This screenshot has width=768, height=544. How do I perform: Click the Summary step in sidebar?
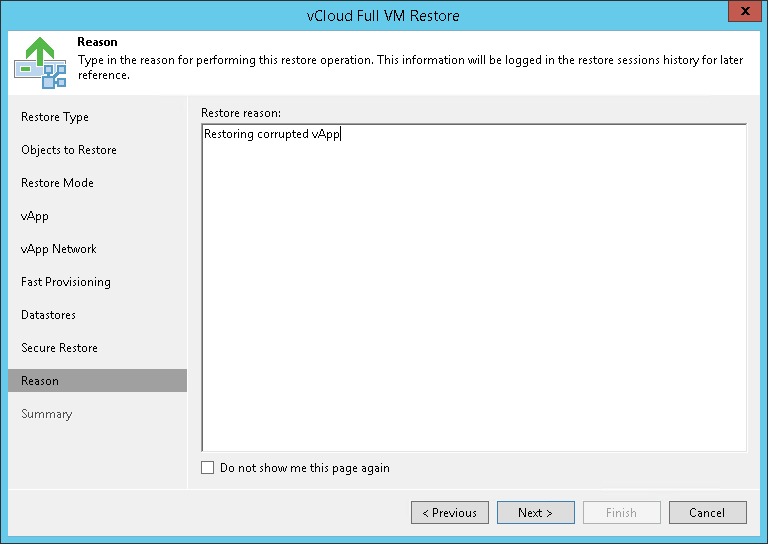tap(47, 414)
